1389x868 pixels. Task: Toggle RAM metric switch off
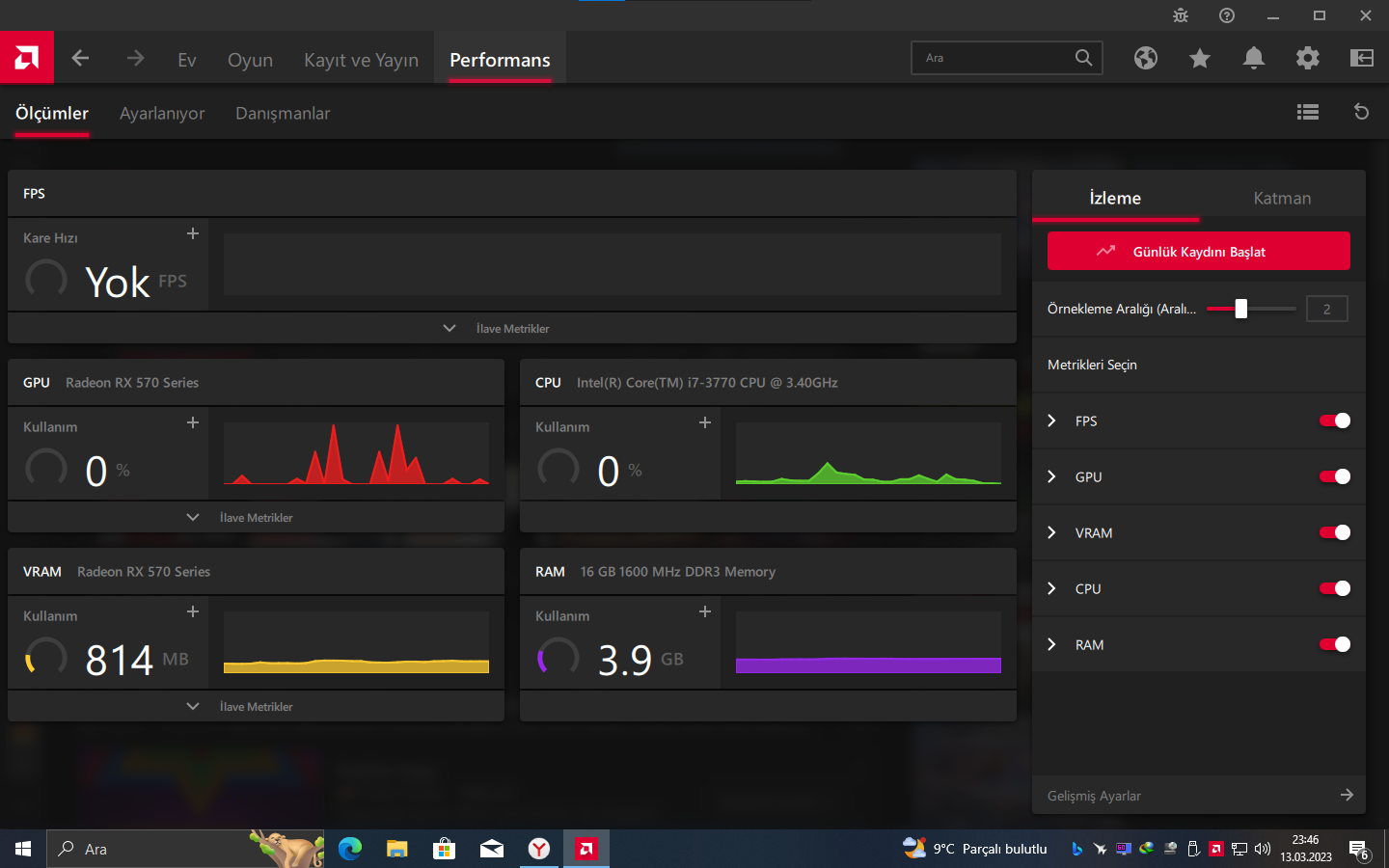point(1335,644)
